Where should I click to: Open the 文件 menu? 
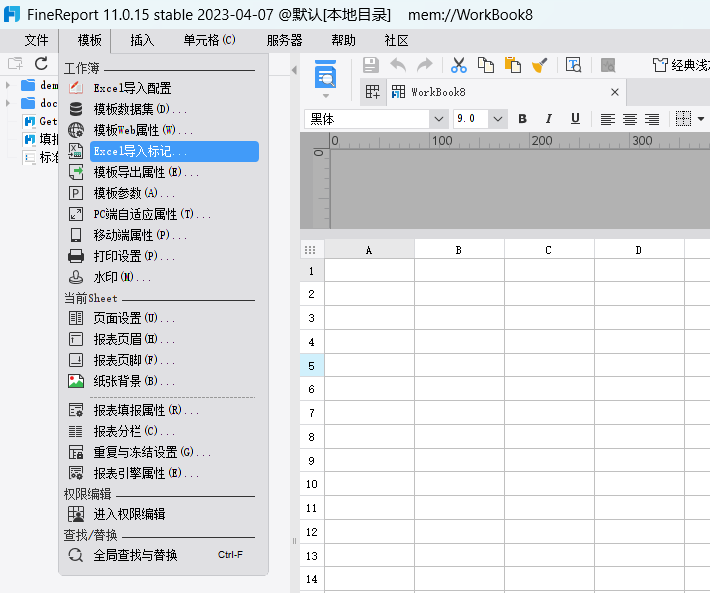[x=36, y=40]
